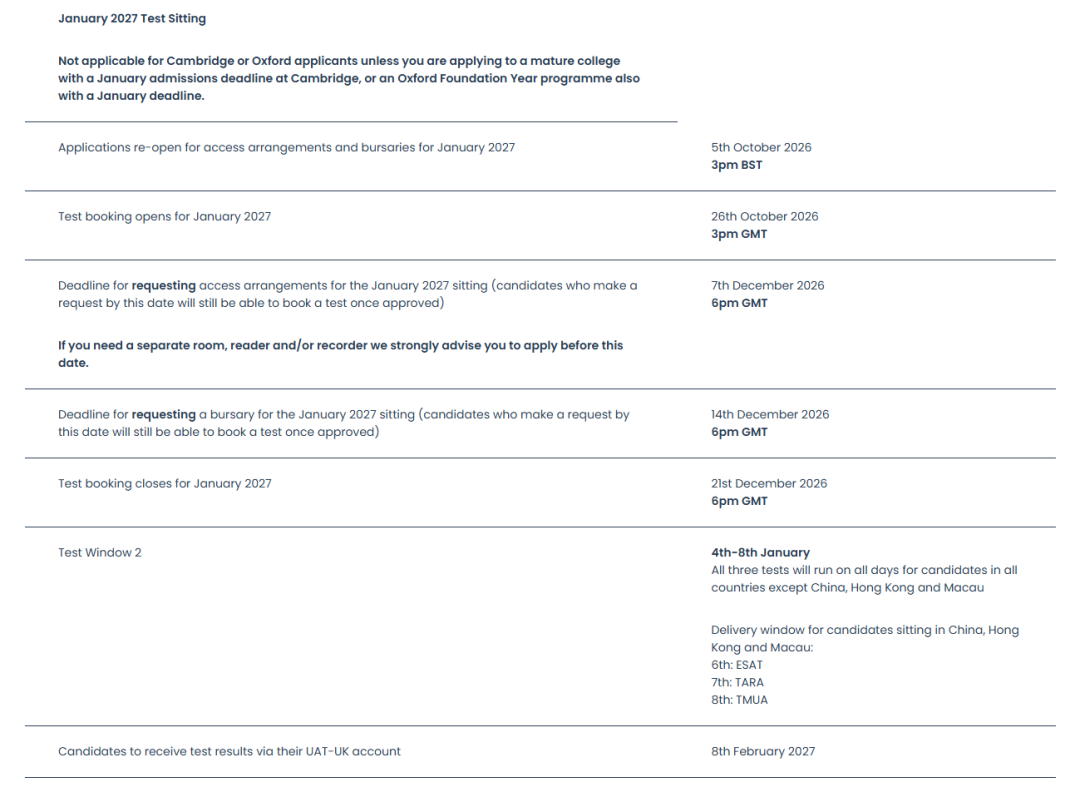1080x792 pixels.
Task: Select the 8th February 2027 date
Action: 762,751
